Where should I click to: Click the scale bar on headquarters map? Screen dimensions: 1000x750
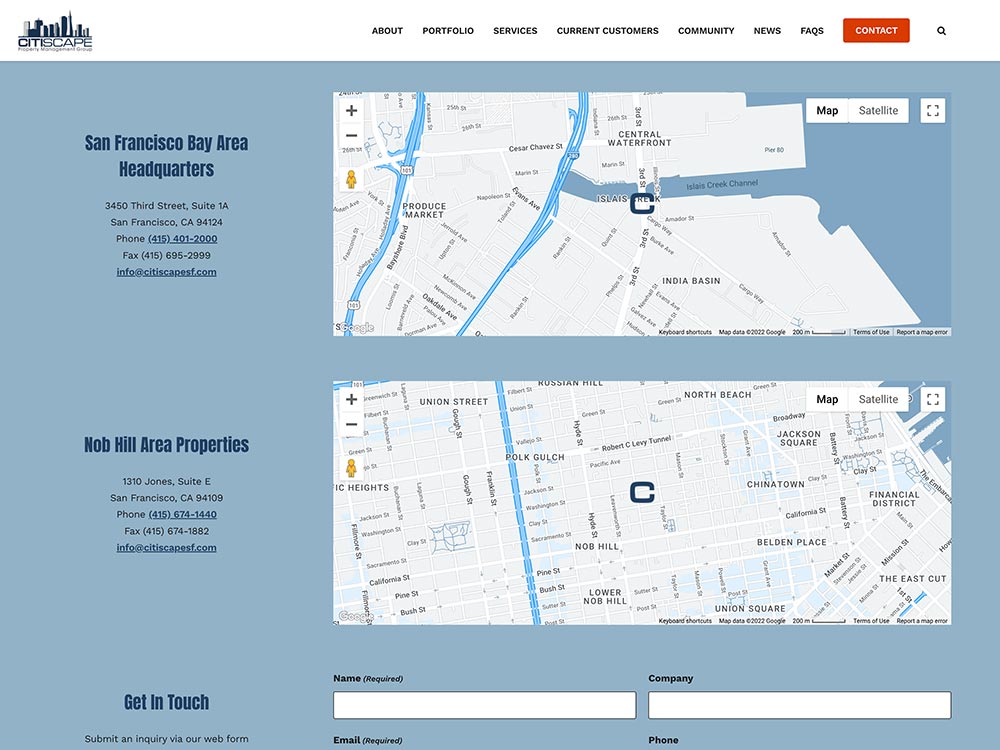[820, 332]
